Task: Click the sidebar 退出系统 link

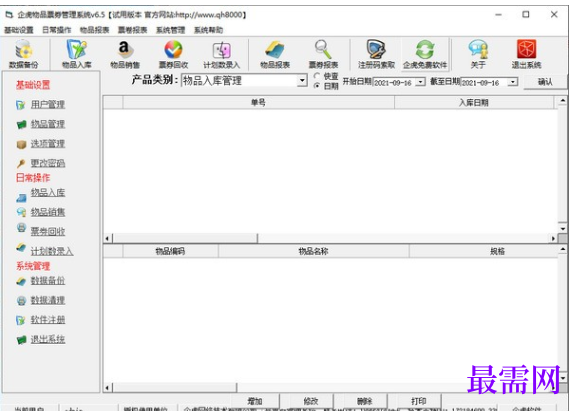Action: [x=48, y=339]
